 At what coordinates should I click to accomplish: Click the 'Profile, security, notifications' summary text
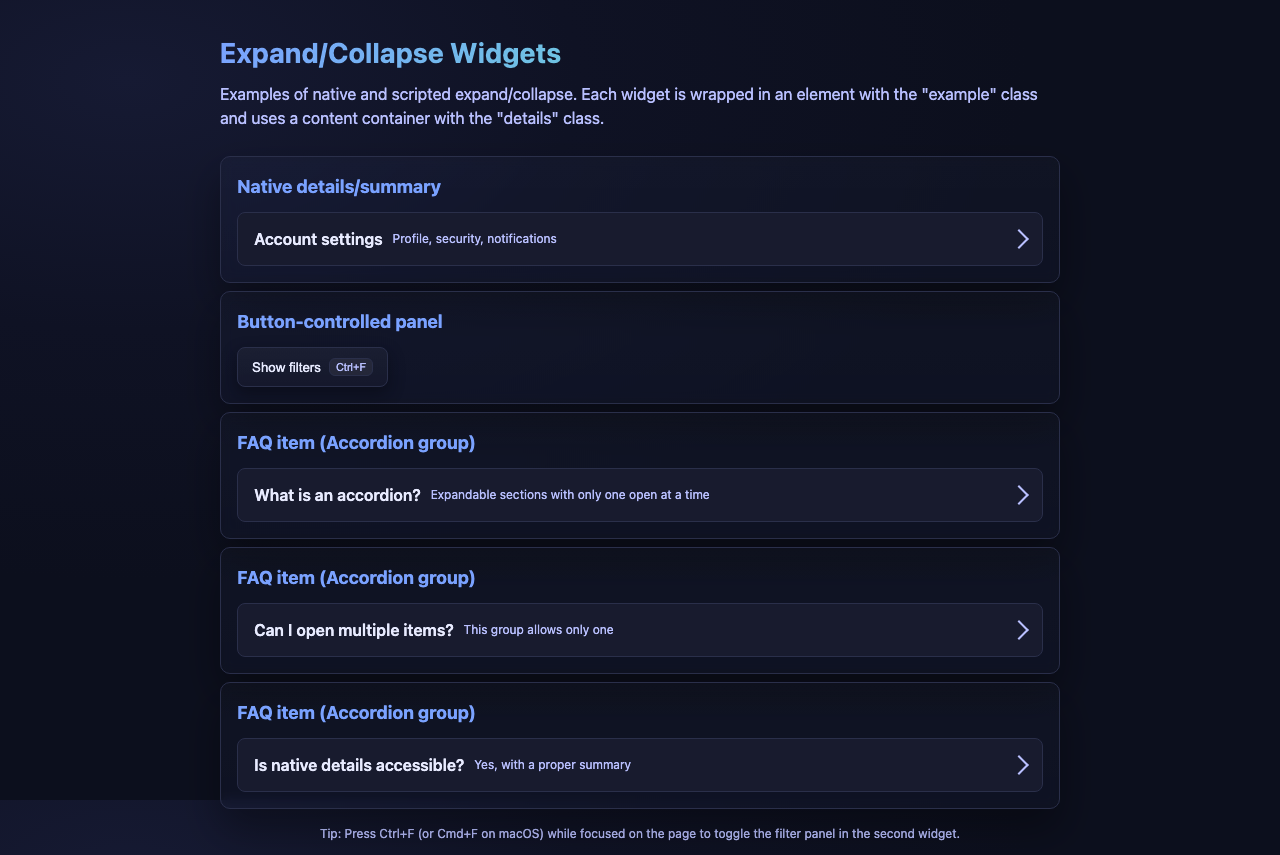474,239
